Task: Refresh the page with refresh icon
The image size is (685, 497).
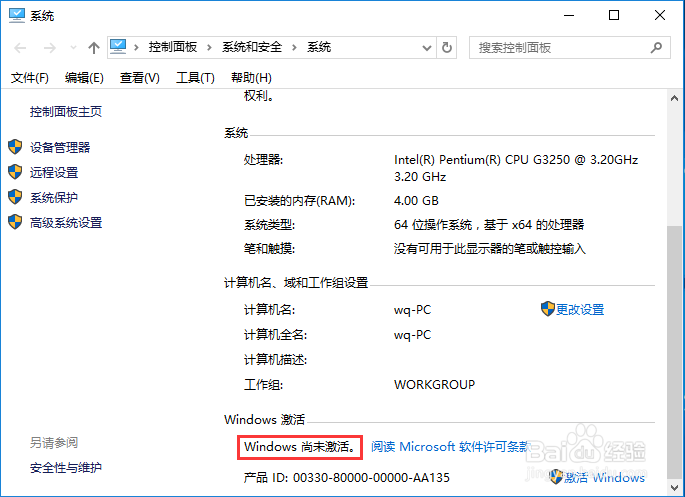Action: coord(446,47)
